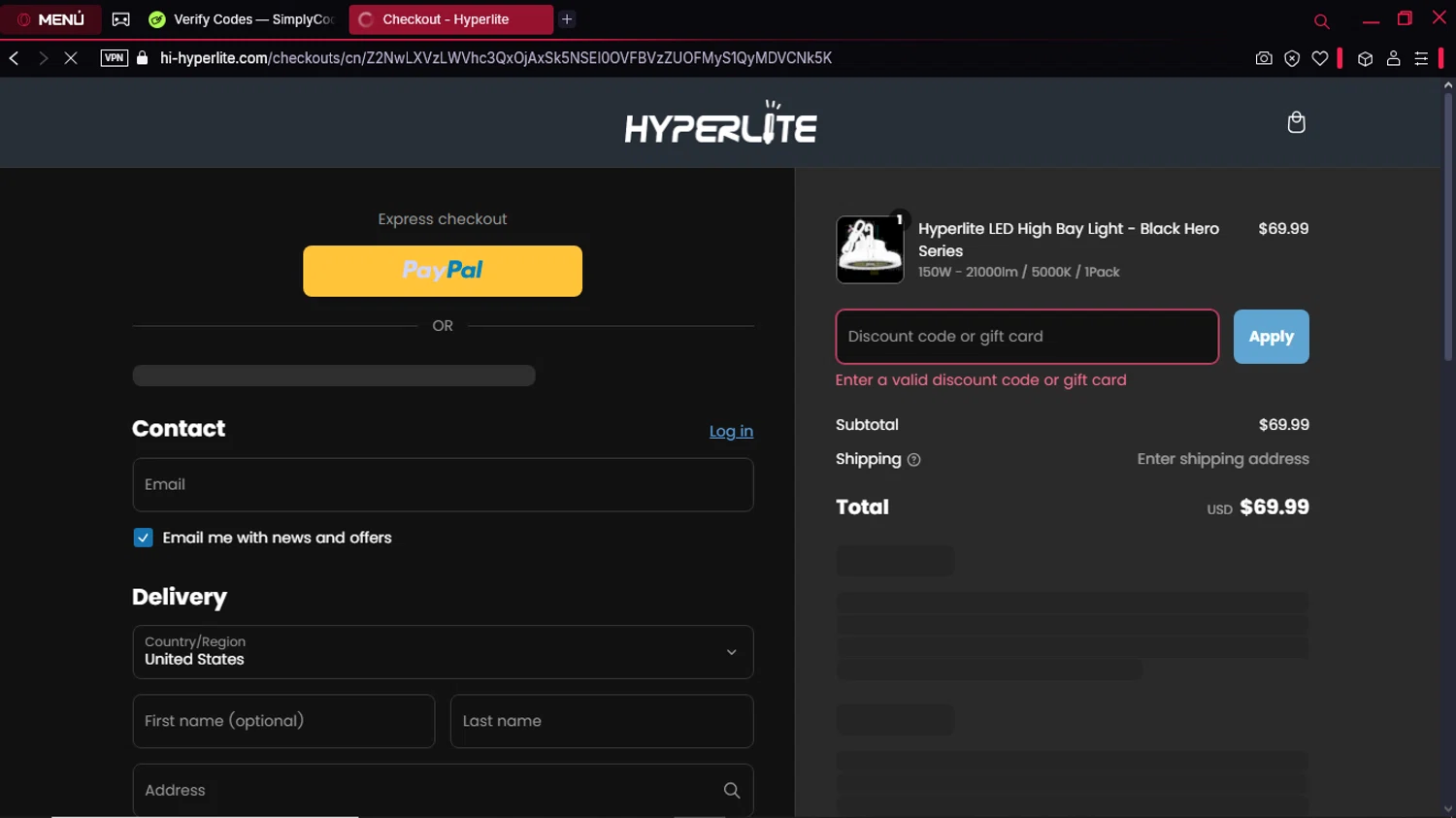Open a new tab with plus button
1456x818 pixels.
[x=567, y=19]
